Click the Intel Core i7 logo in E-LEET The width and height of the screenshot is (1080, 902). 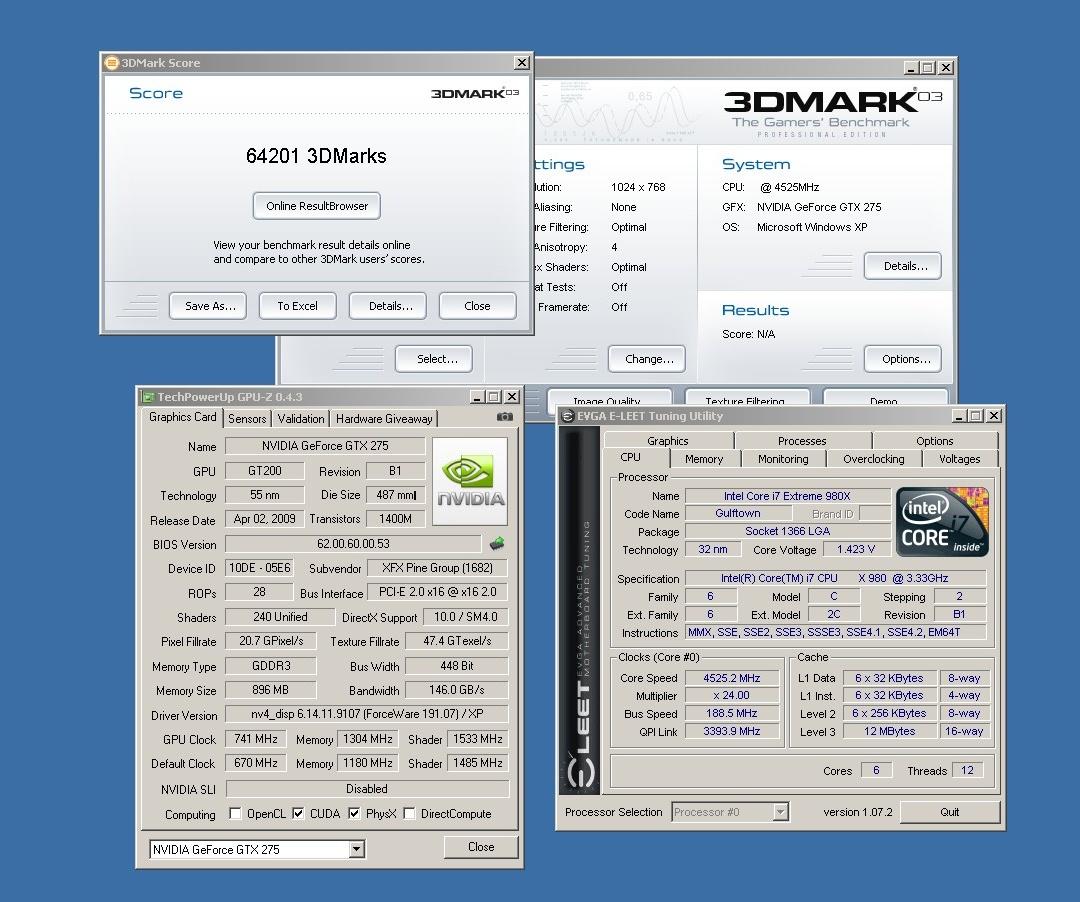click(942, 521)
